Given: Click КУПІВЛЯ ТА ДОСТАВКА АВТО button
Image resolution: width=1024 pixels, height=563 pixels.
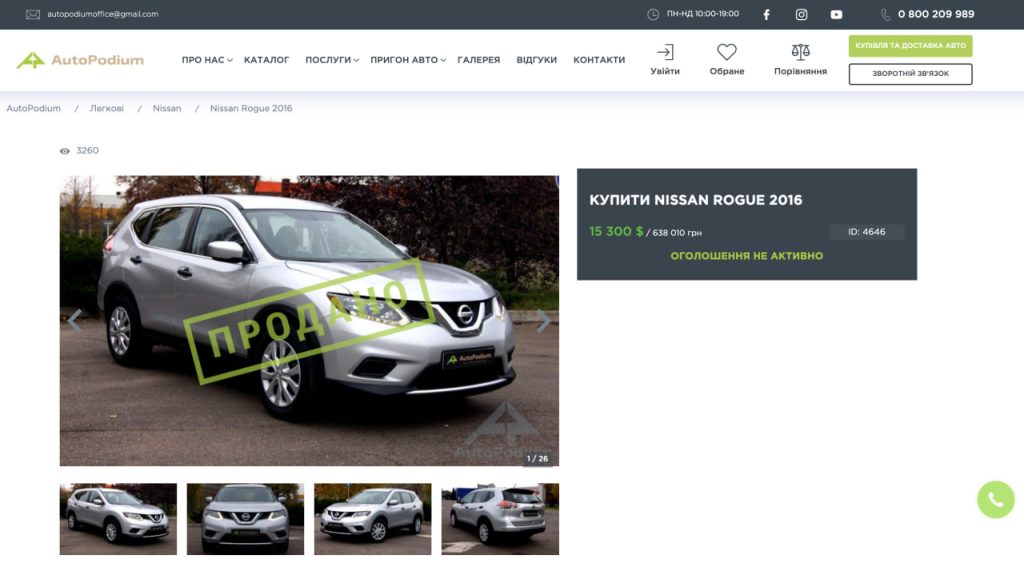Looking at the screenshot, I should coord(910,46).
